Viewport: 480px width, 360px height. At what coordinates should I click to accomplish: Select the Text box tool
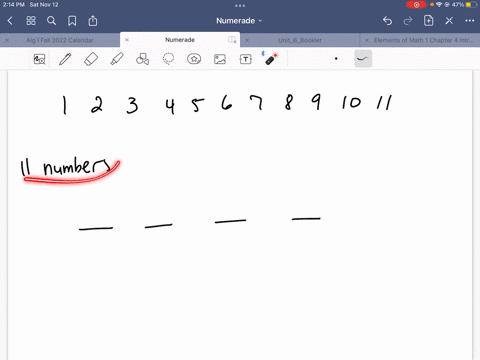[x=246, y=59]
